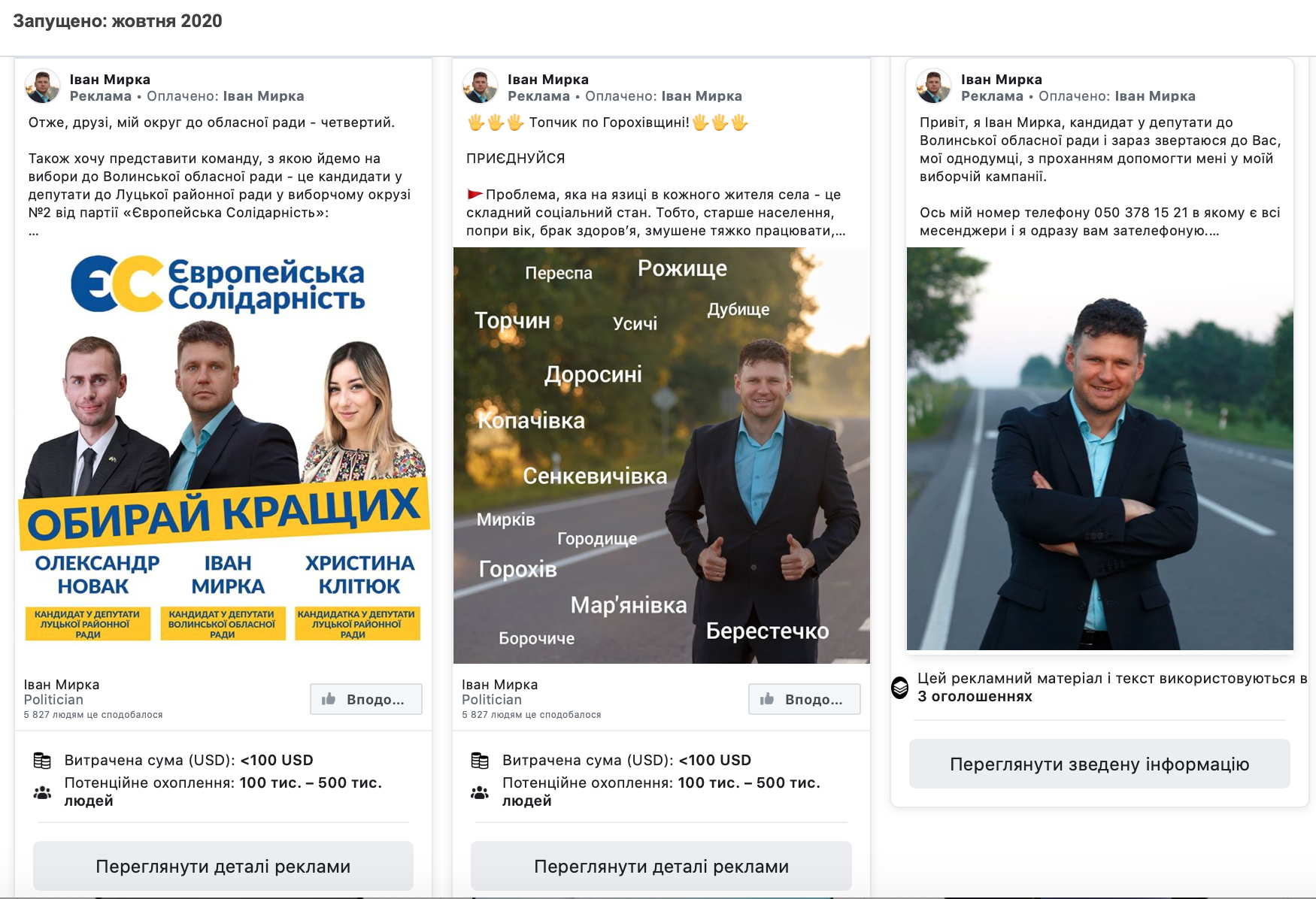Open the ad image with village names

(661, 456)
